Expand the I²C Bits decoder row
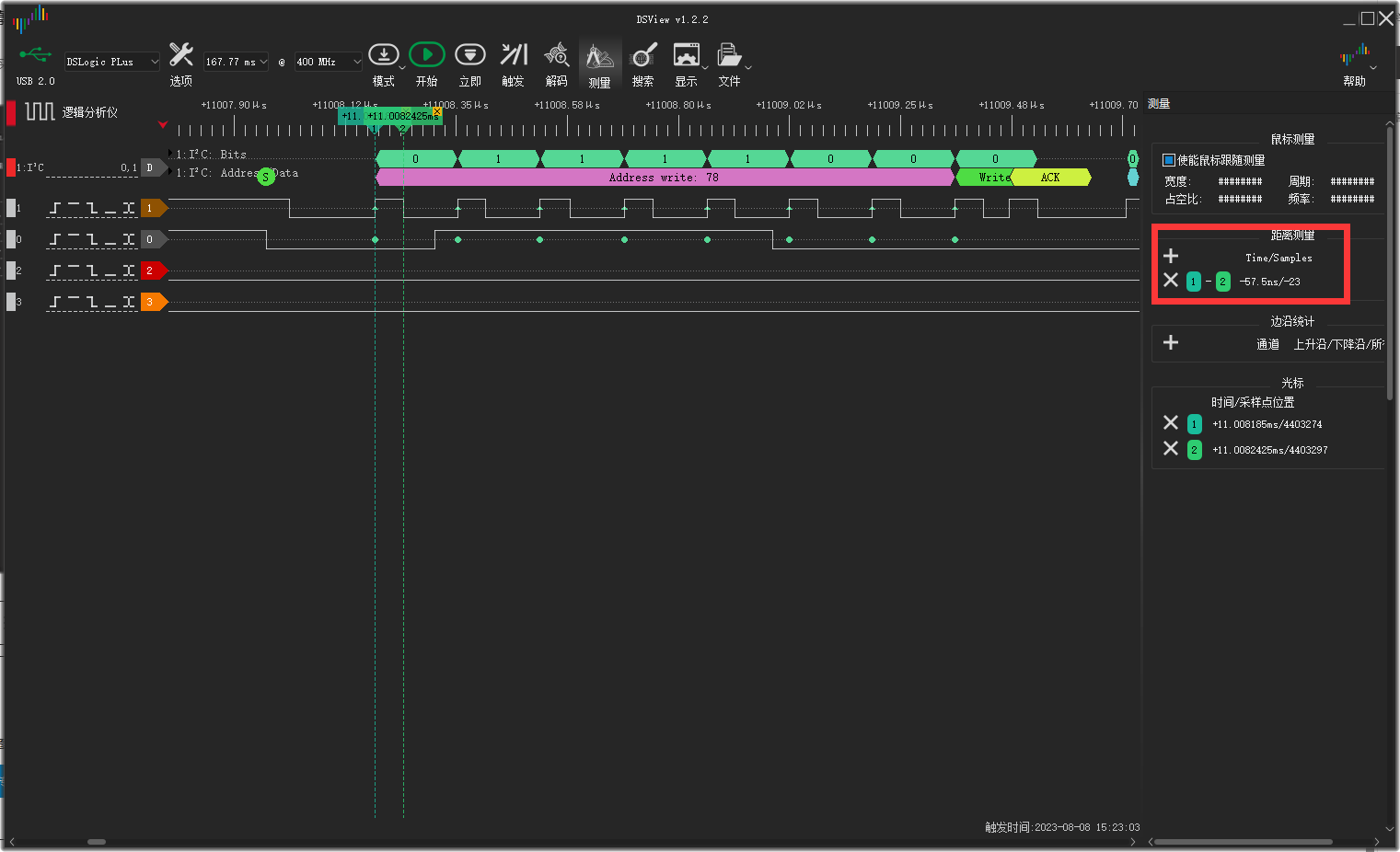The height and width of the screenshot is (852, 1400). coord(170,154)
